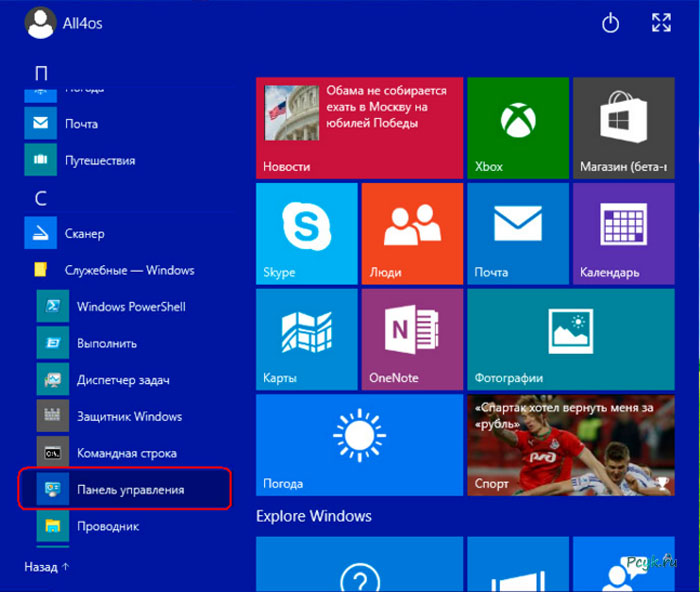Select the Защитник Windows text label
Screen dimensions: 700x592
coord(129,417)
